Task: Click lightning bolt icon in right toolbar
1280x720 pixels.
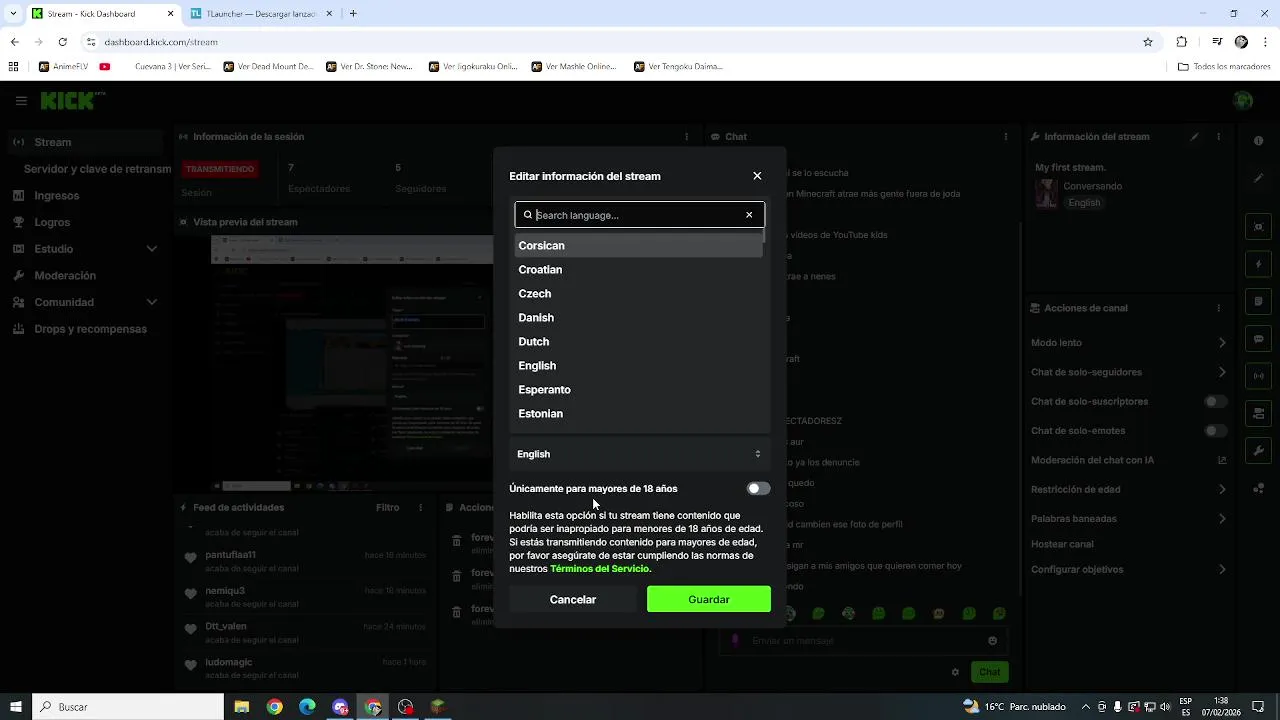Action: tap(1259, 265)
